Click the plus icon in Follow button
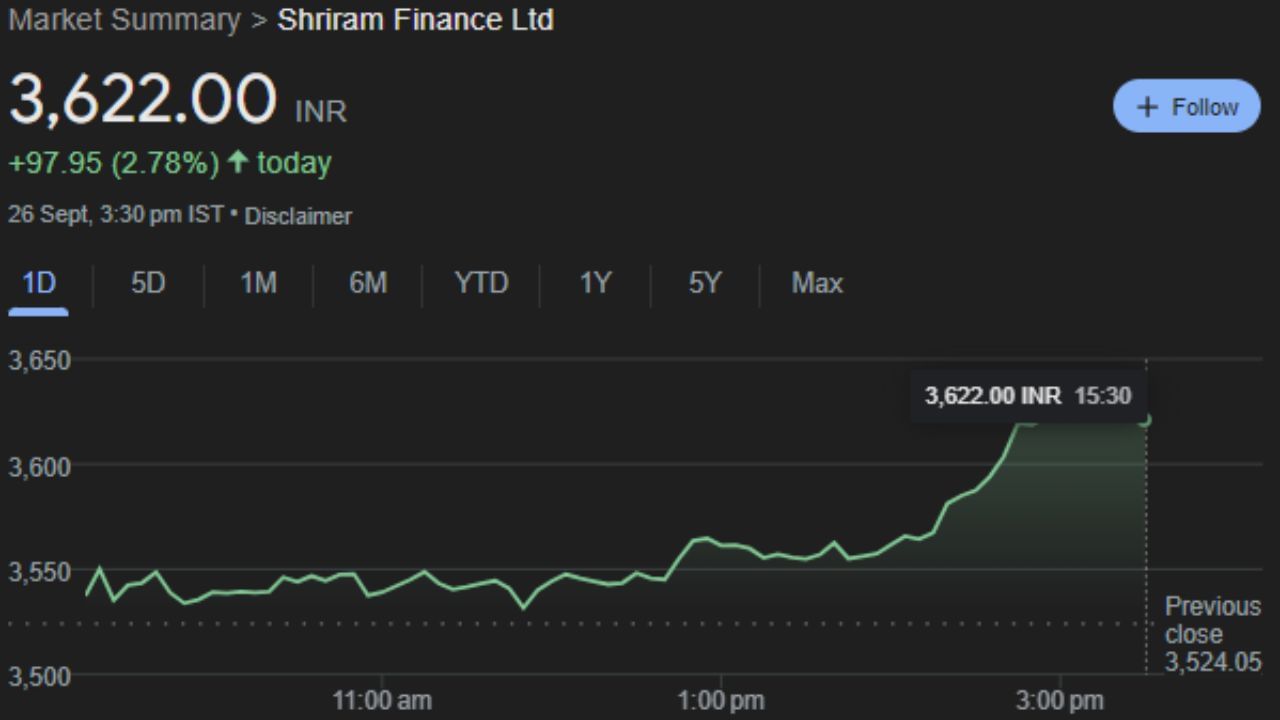Screen dimensions: 1280x720 (x=1148, y=107)
